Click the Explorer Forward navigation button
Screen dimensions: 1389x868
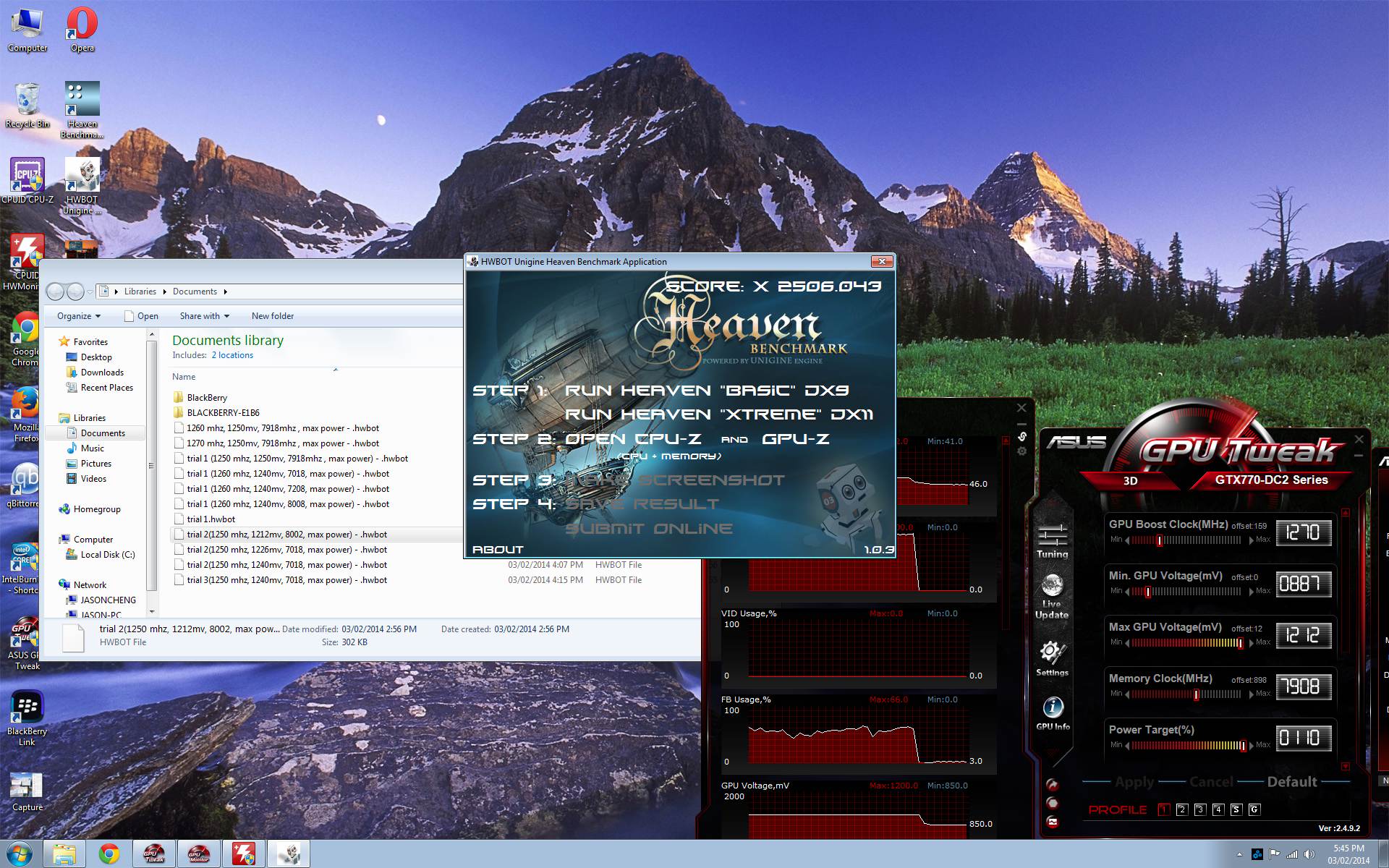point(75,292)
